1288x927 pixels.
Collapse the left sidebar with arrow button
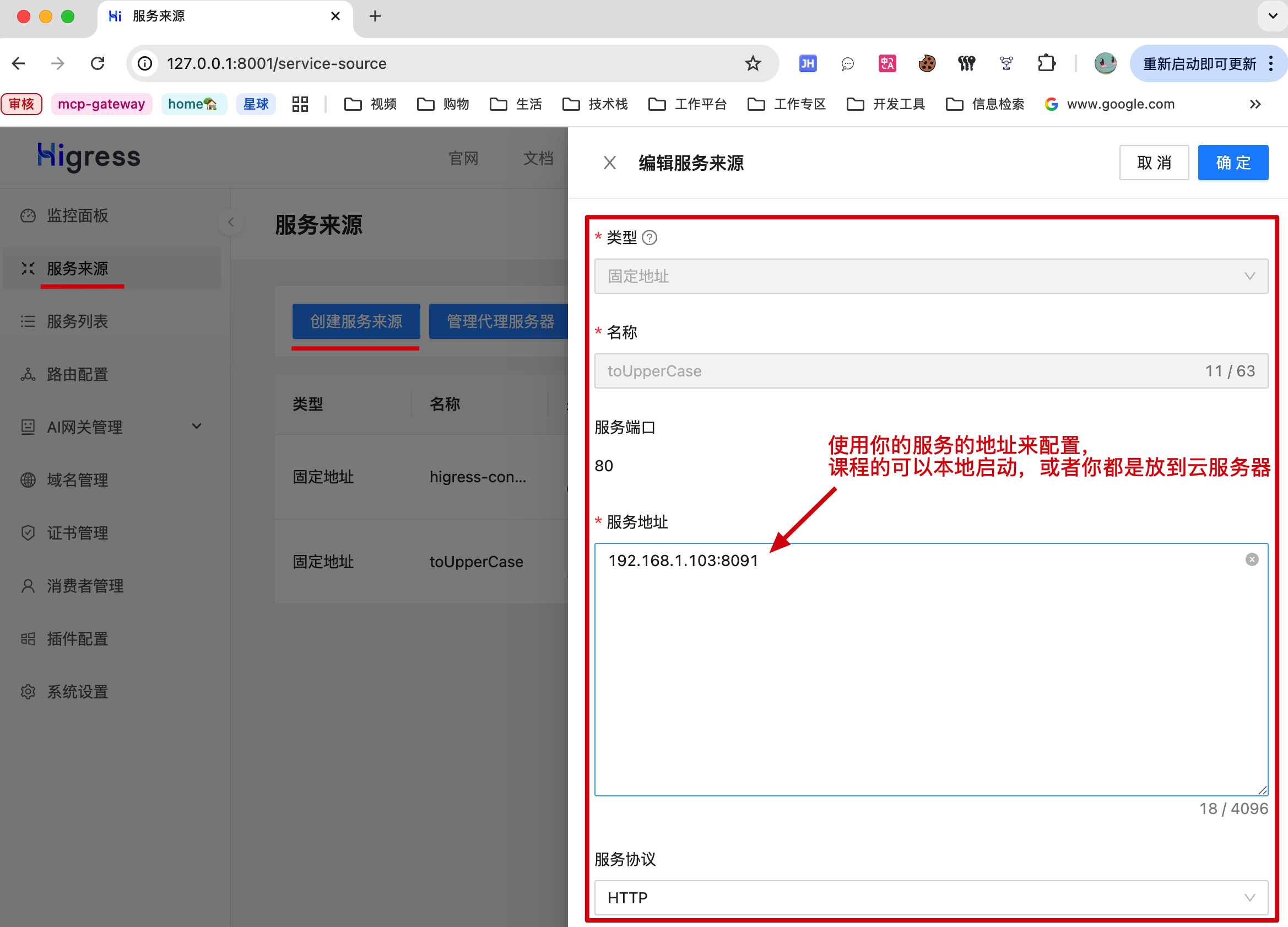[x=231, y=222]
